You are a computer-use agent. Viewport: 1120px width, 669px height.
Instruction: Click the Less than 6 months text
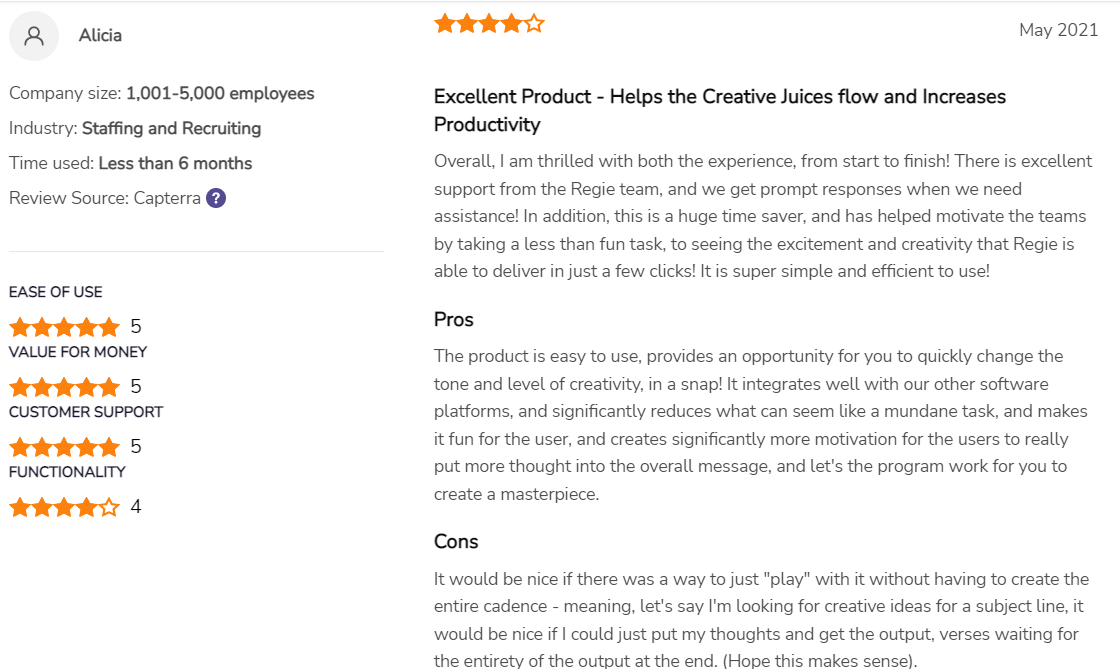175,164
